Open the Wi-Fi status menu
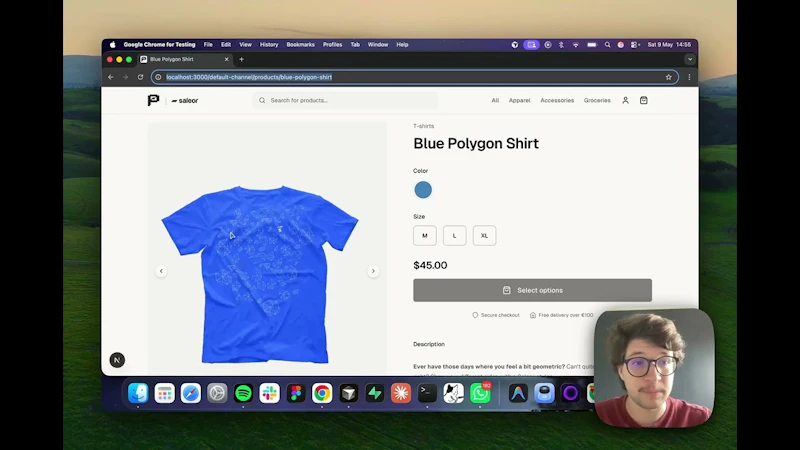The height and width of the screenshot is (450, 800). [576, 45]
